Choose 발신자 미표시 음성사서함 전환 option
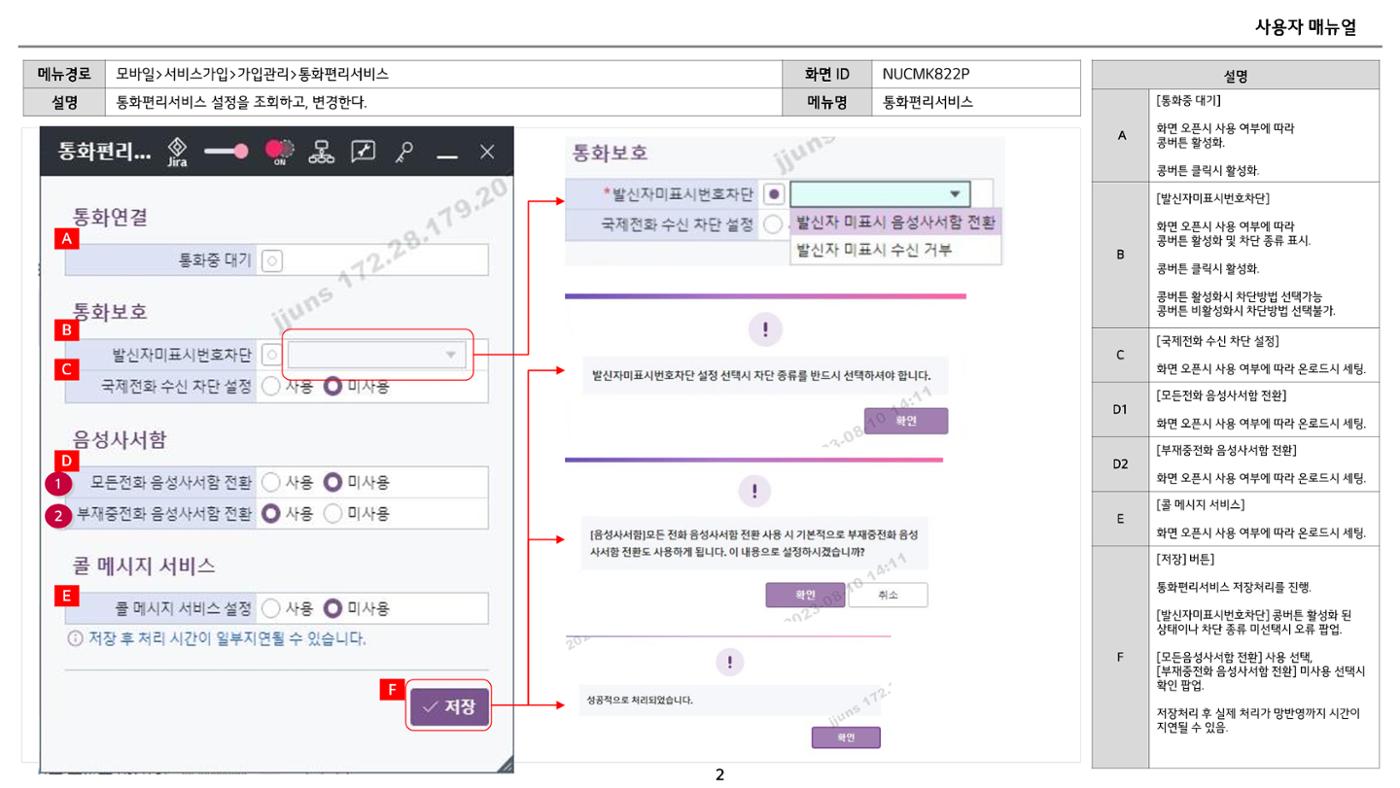Screen dimensions: 1400x788 [x=895, y=221]
